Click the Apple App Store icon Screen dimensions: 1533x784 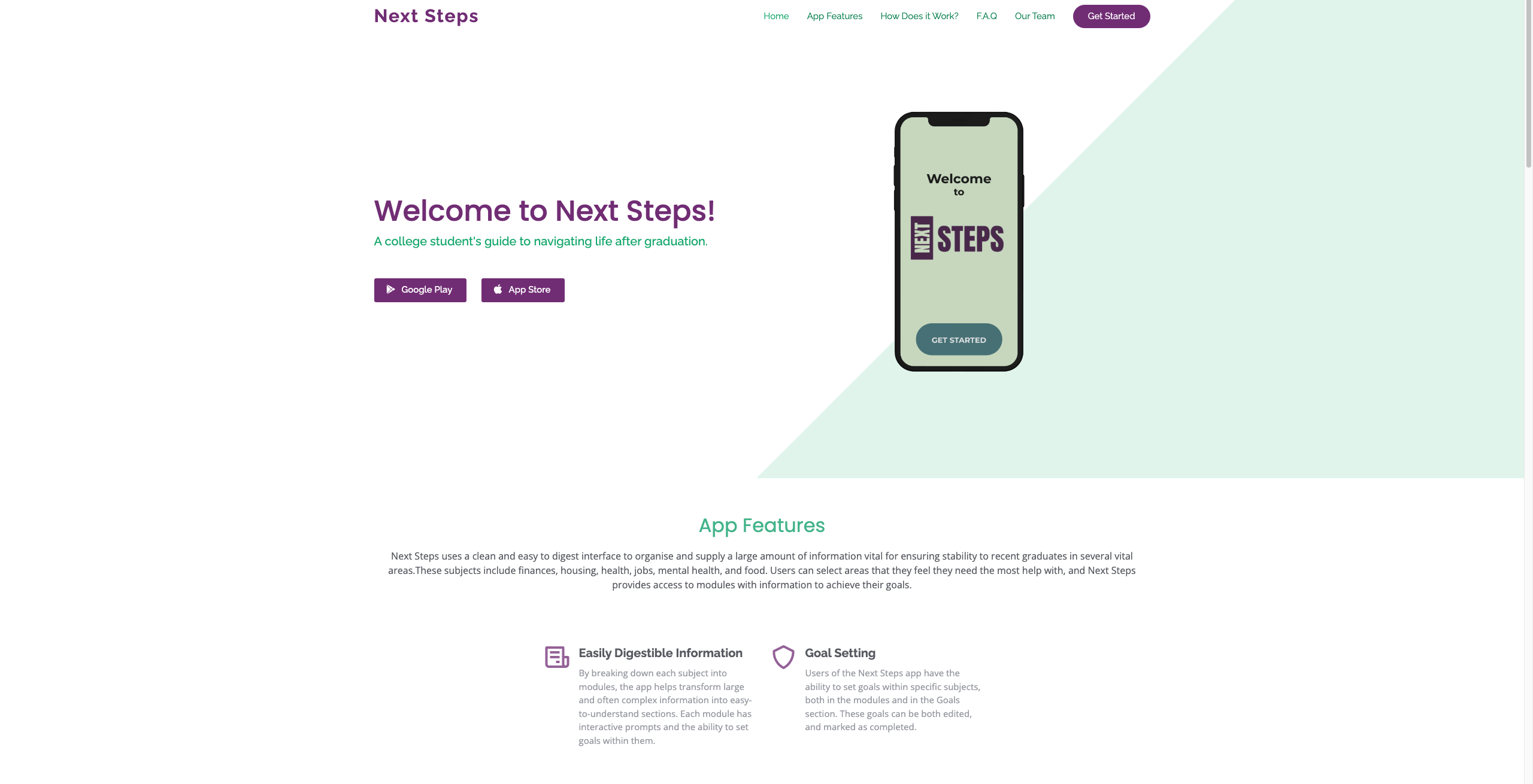(497, 290)
